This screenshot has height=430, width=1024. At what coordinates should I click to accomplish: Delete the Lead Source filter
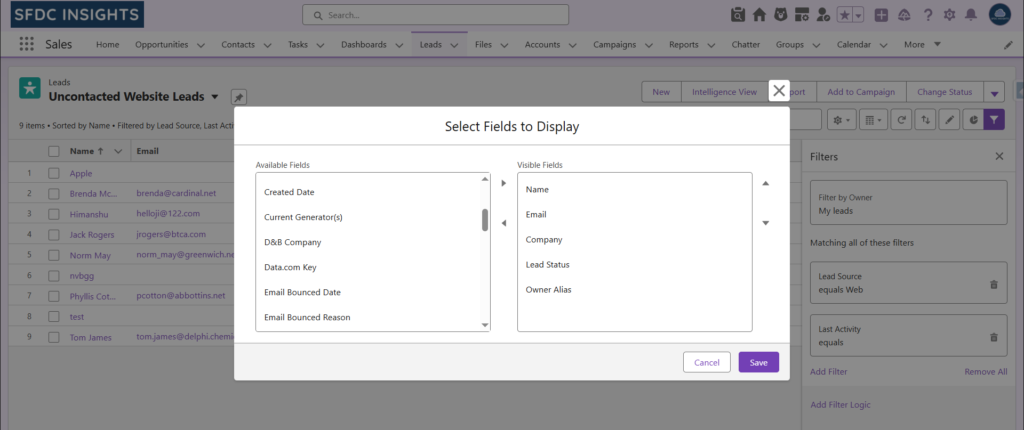[x=993, y=284]
